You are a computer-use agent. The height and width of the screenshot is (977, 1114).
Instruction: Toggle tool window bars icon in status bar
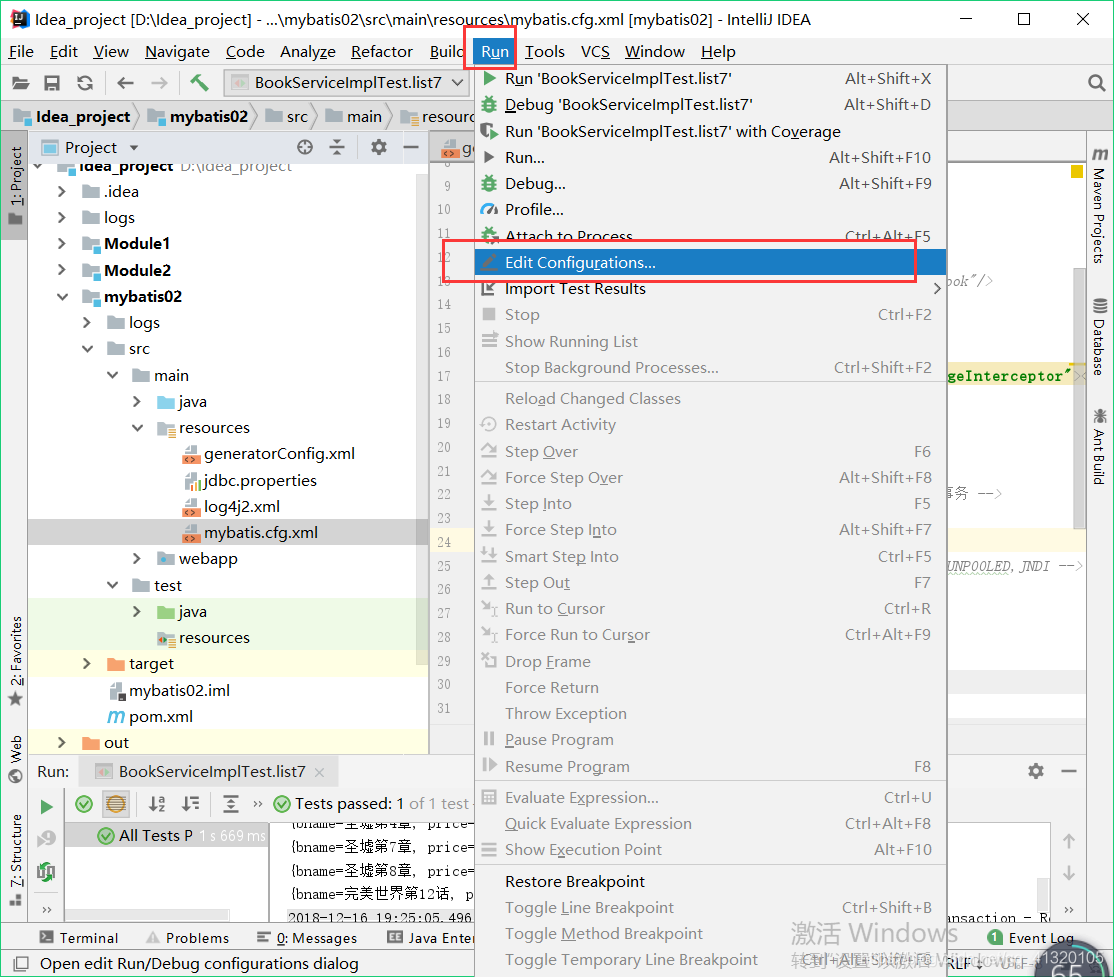pyautogui.click(x=21, y=963)
